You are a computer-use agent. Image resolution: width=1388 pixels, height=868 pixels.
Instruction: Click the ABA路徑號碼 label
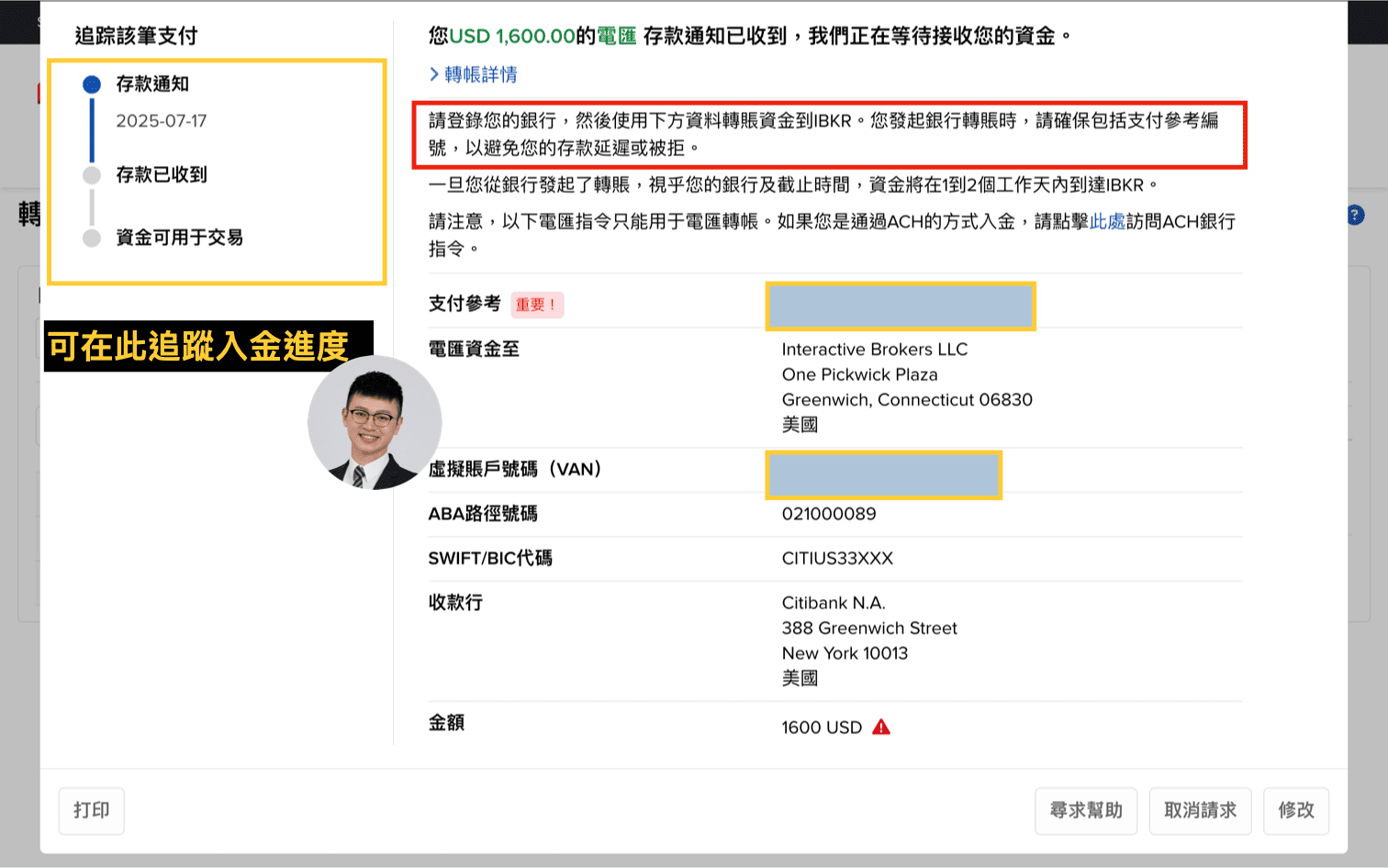483,514
